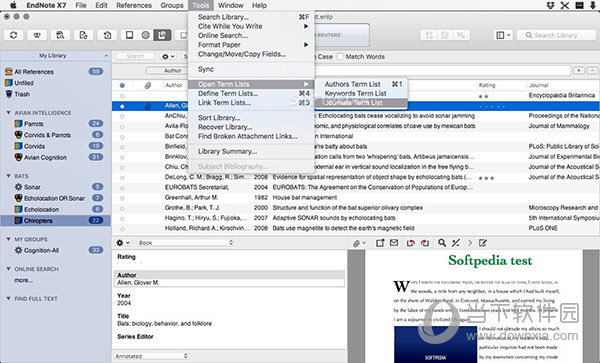Toggle the Match Words checkbox
Screen dimensions: 600x363
tap(341, 57)
